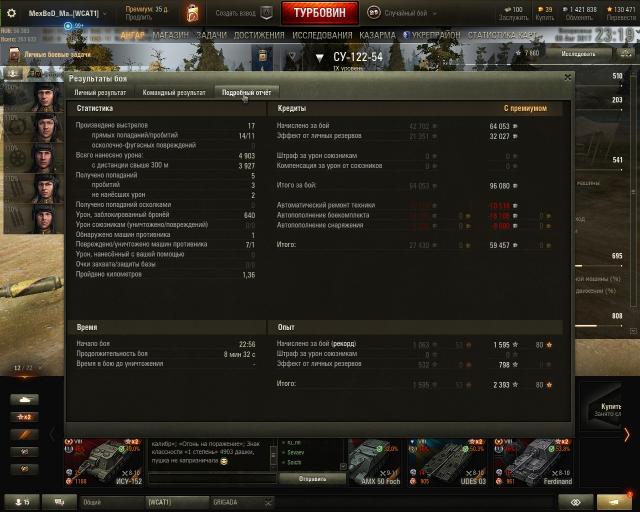Toggle the elite vehicle stripe filter

24,434
